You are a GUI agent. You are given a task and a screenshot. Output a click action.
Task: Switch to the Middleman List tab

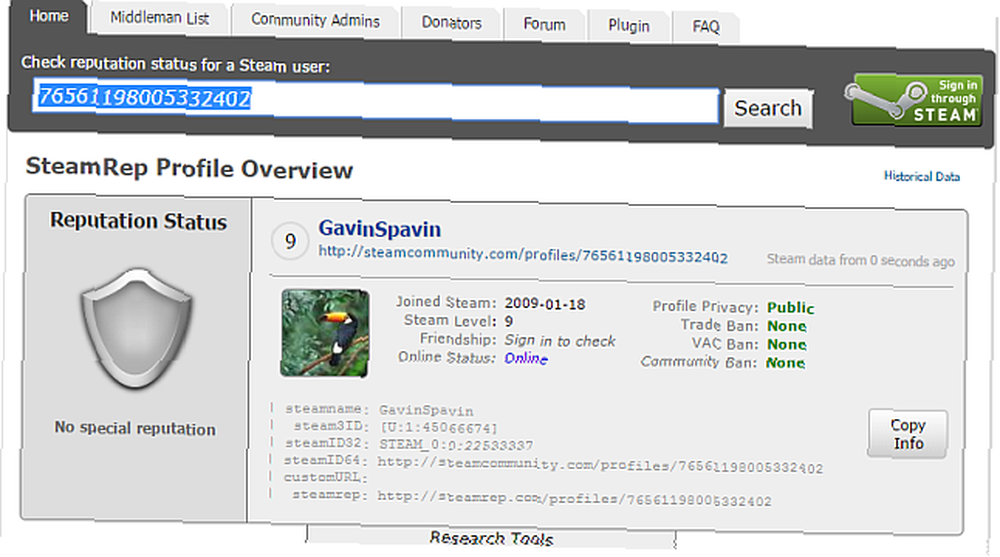[x=159, y=18]
